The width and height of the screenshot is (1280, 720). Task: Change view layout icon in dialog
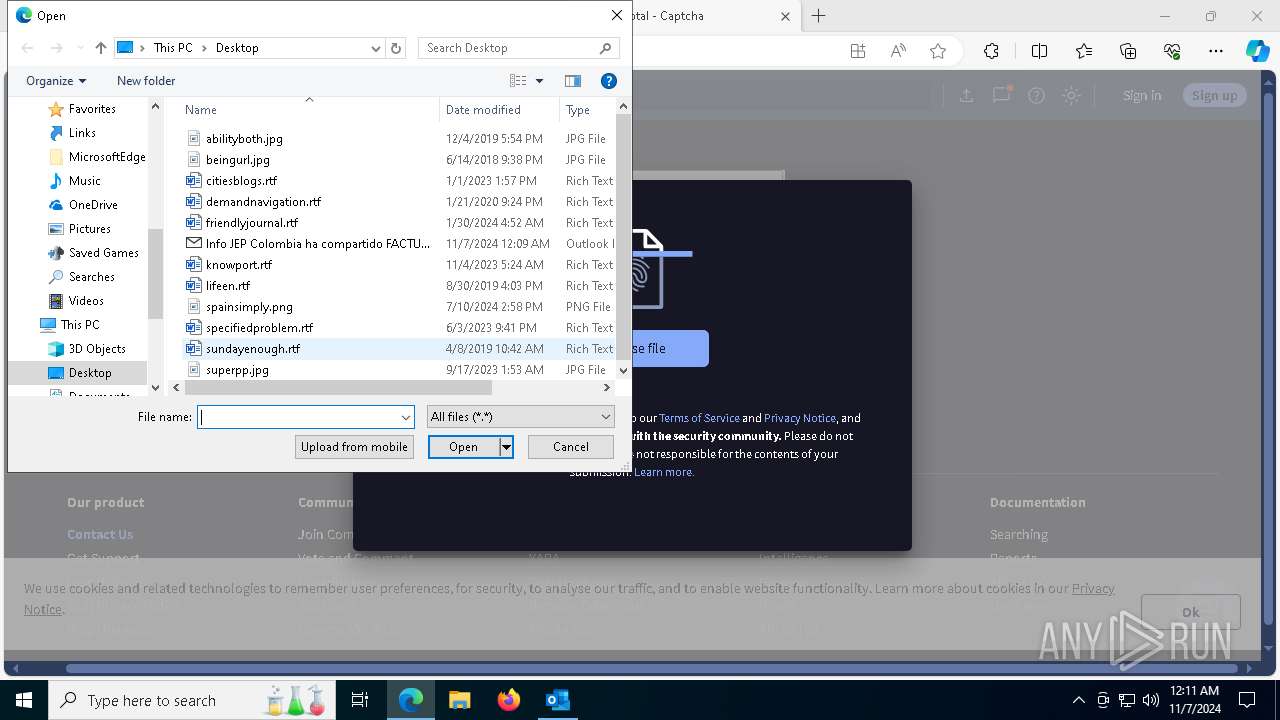(x=518, y=81)
